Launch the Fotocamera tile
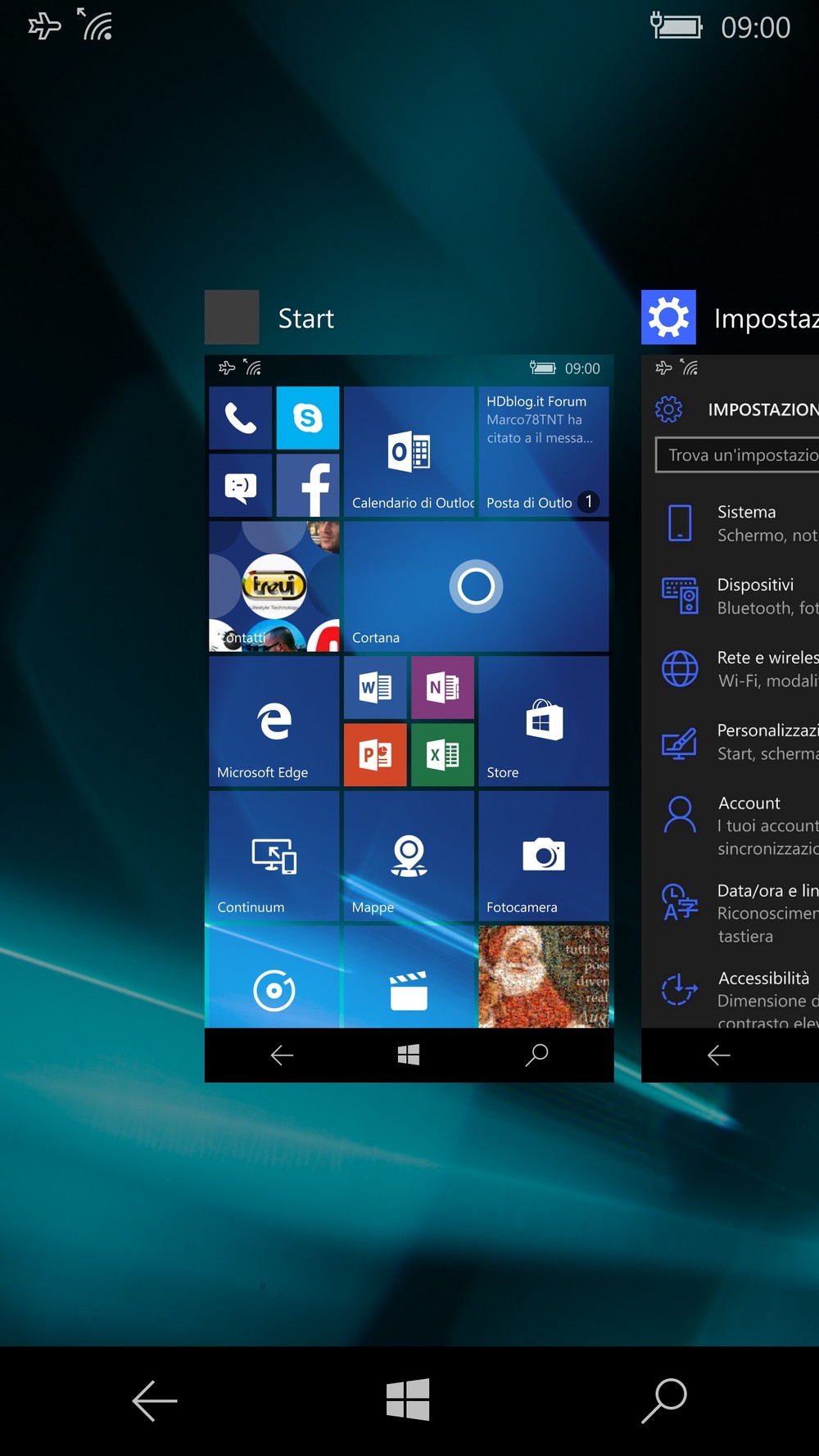 tap(544, 856)
